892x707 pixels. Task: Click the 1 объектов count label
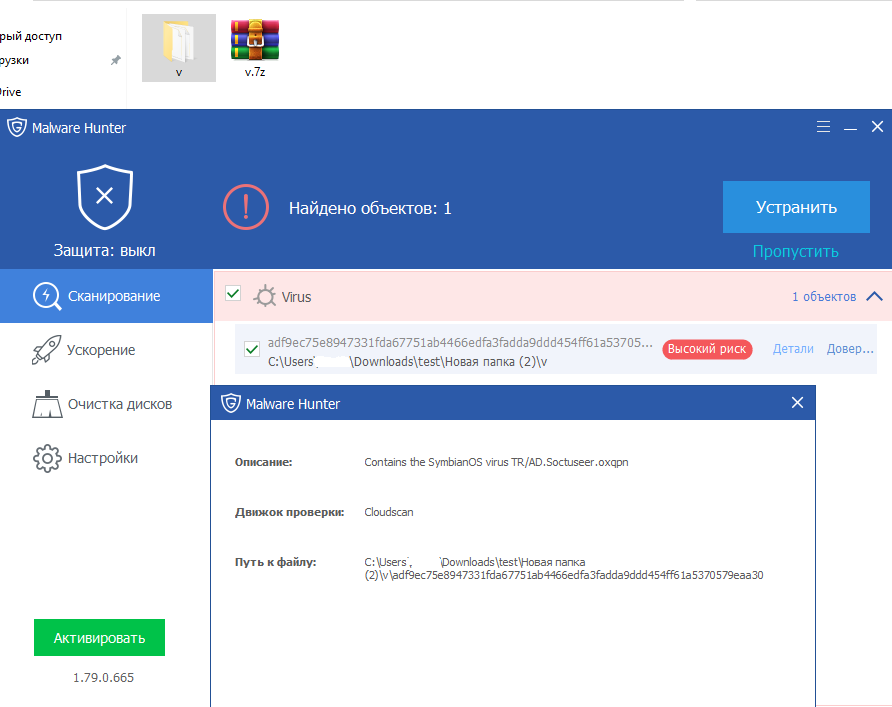click(x=824, y=296)
